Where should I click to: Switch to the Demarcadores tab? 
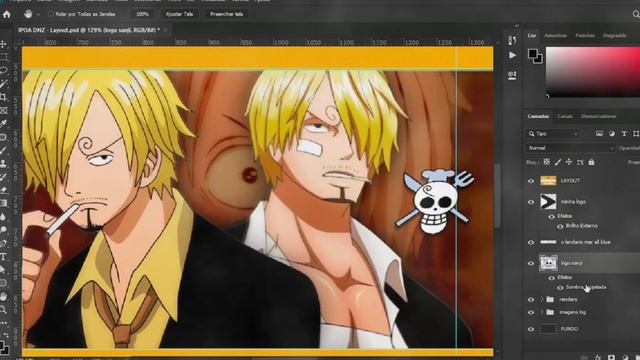point(599,116)
